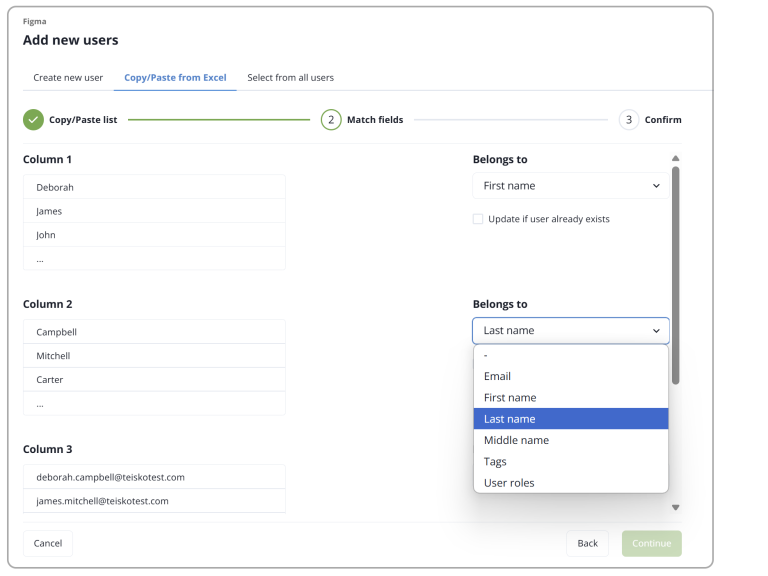Click the scrollbar up arrow
Viewport: 768px width, 576px height.
coord(676,159)
